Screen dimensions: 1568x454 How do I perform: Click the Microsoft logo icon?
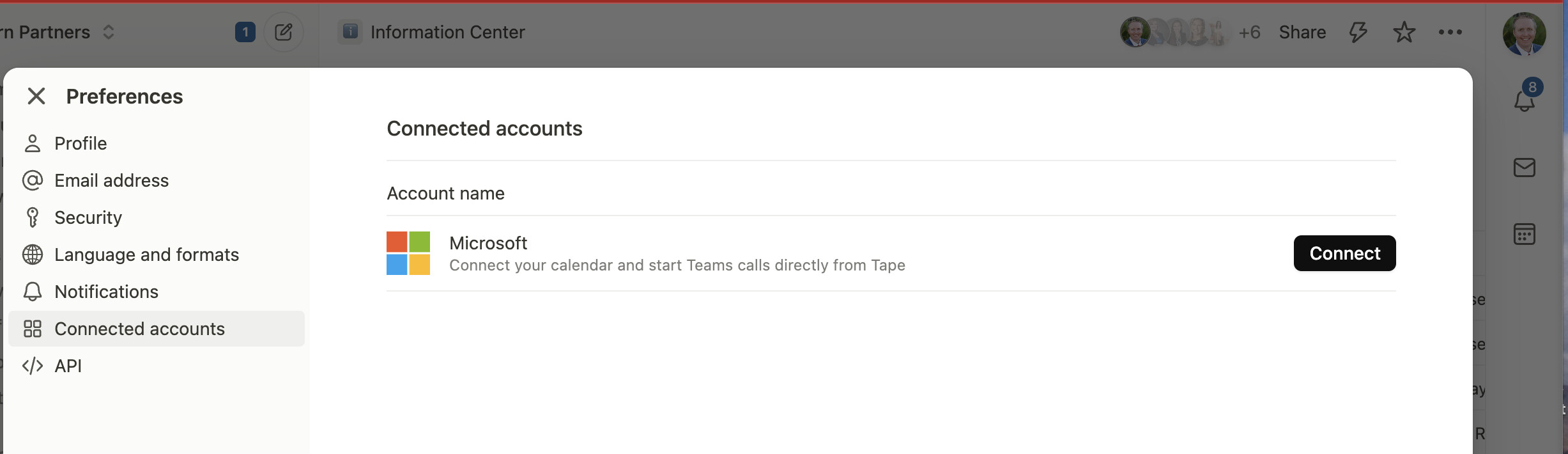[408, 253]
